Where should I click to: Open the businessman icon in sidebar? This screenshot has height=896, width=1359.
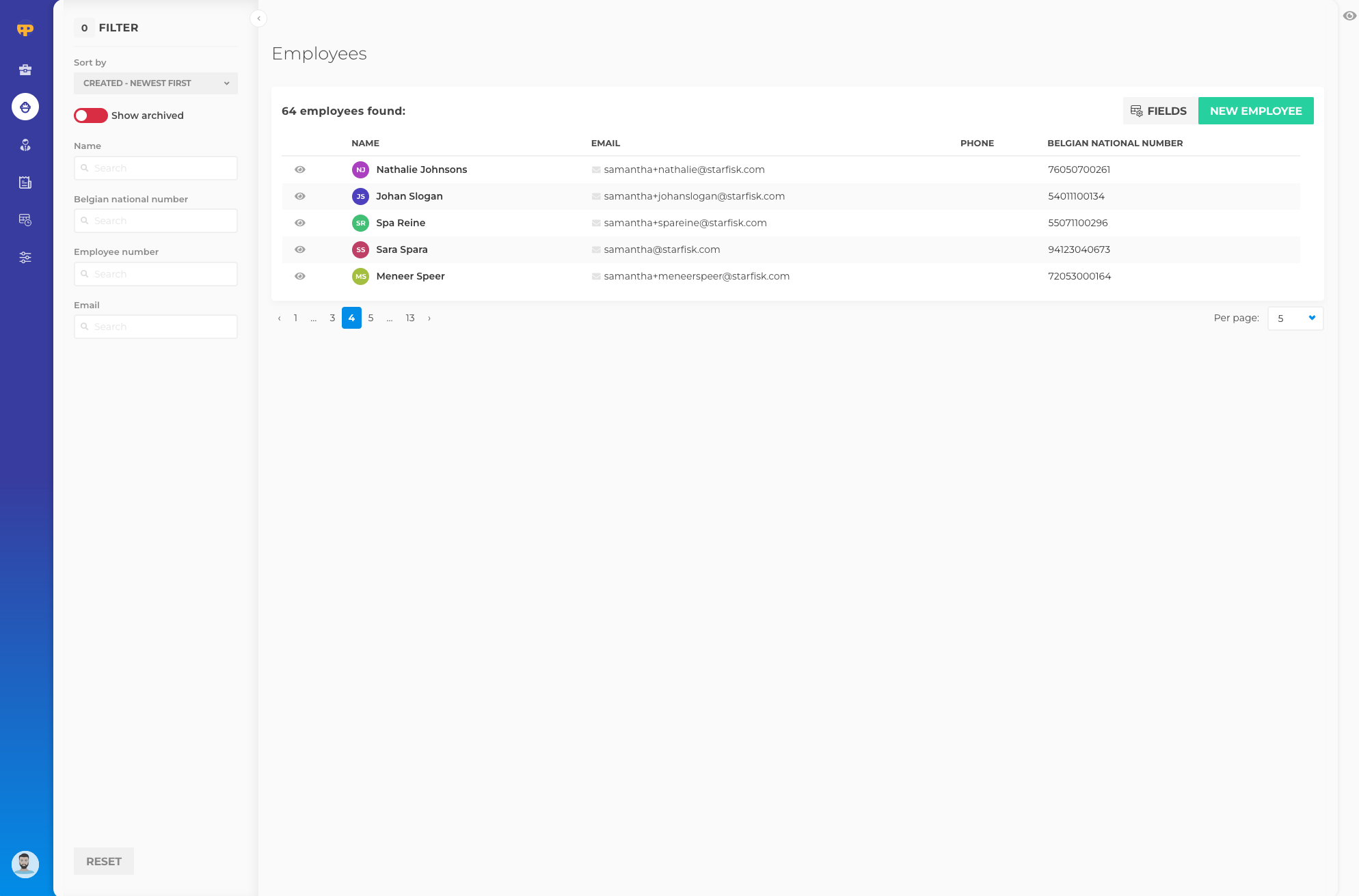click(25, 145)
